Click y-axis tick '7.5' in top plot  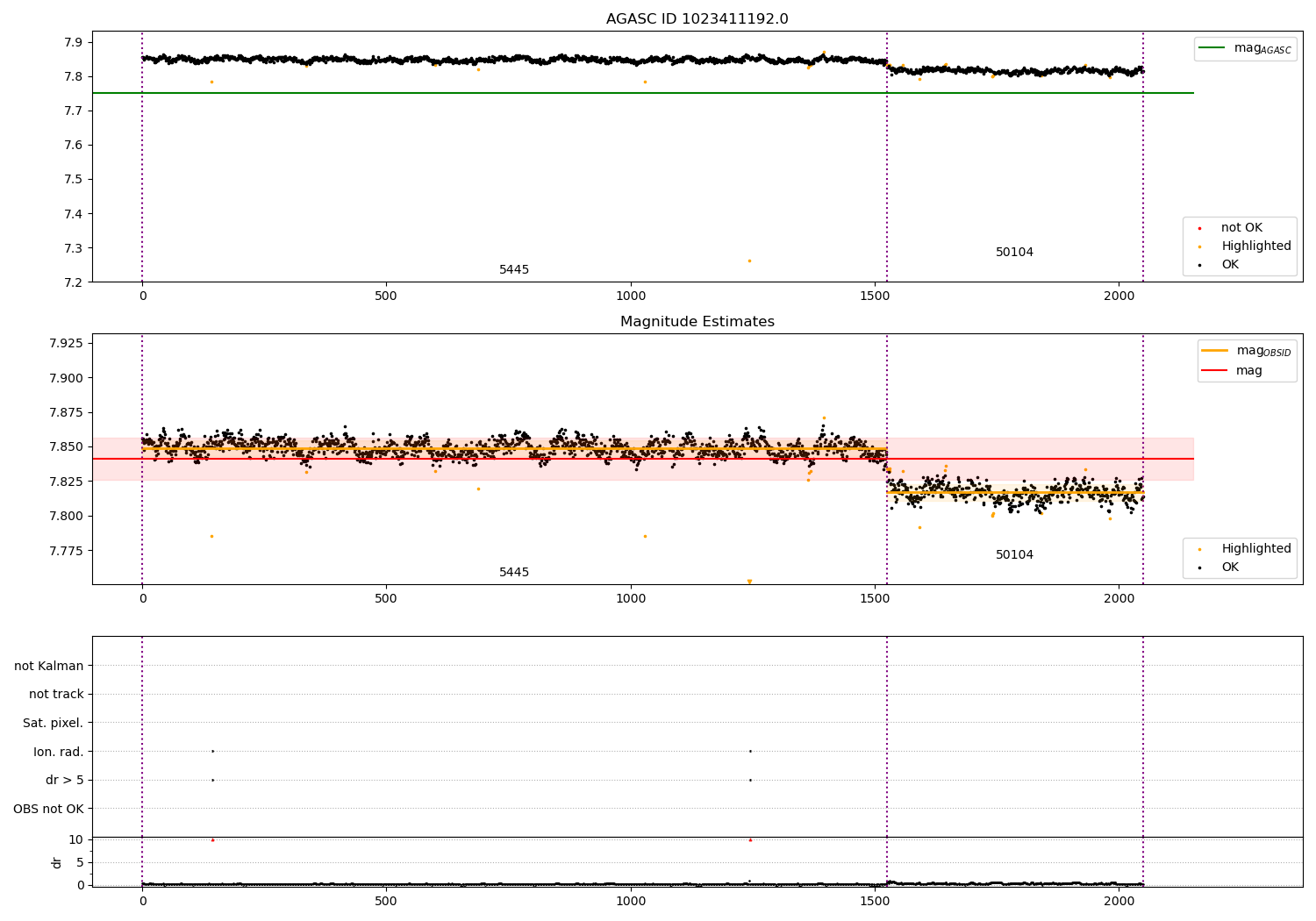[x=74, y=180]
